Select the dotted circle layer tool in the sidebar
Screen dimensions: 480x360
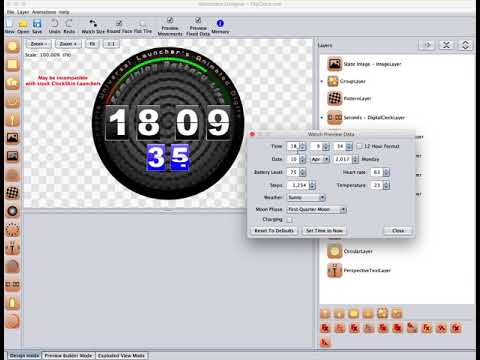(12, 230)
